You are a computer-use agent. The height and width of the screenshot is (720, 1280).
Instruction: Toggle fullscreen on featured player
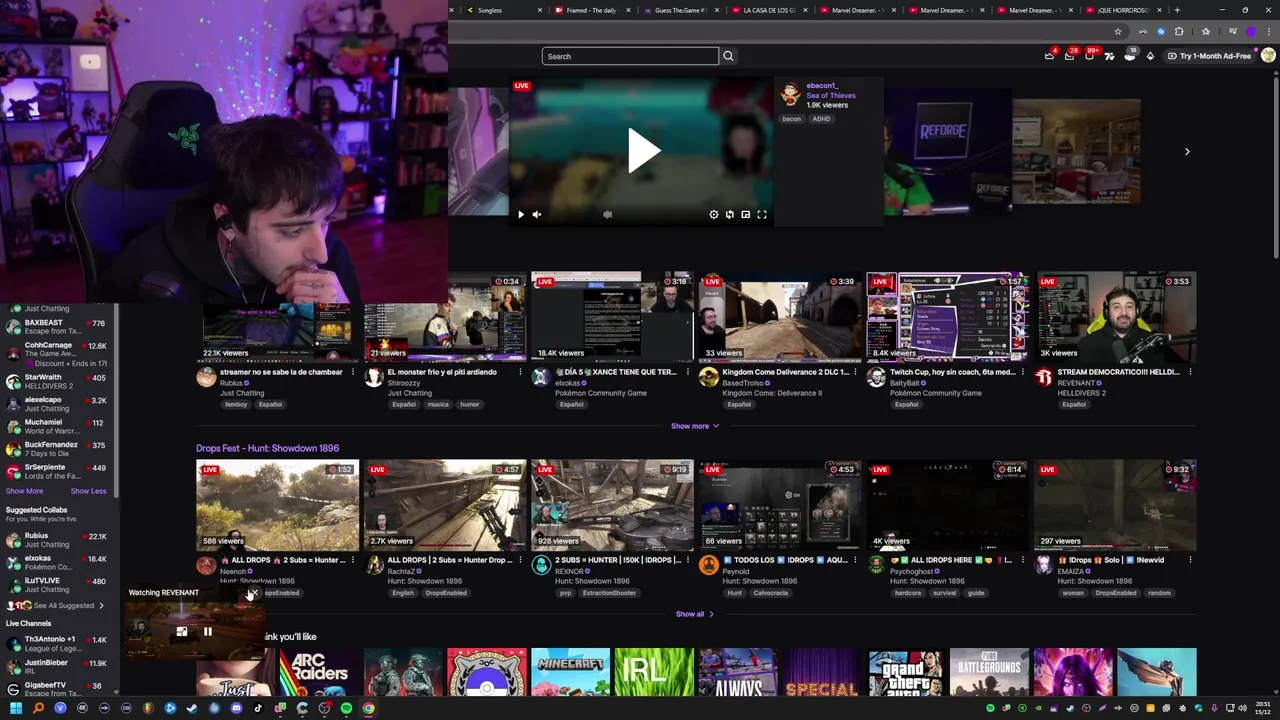click(x=762, y=214)
